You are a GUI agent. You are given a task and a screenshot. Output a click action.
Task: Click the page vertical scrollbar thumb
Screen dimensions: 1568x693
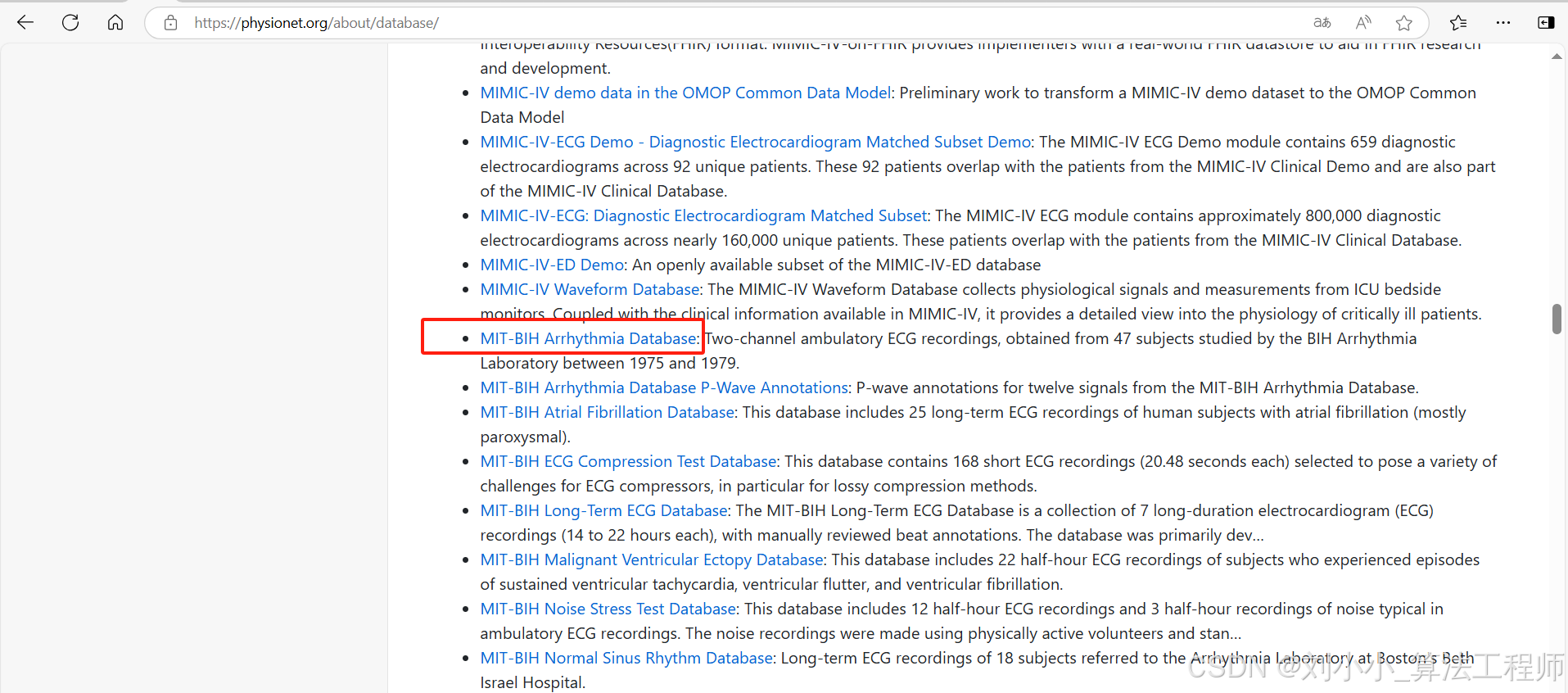pos(1557,319)
